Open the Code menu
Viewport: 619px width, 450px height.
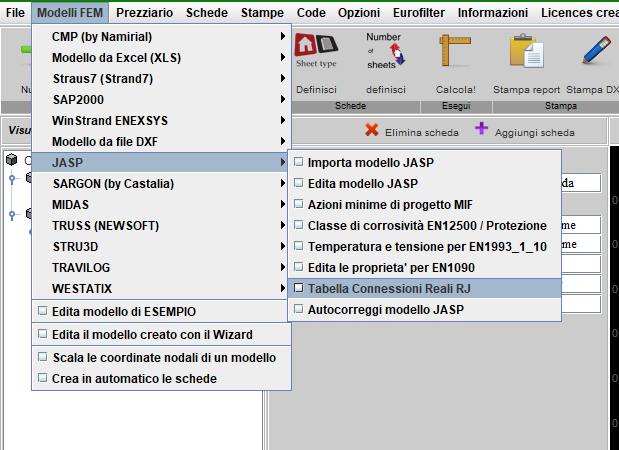tap(311, 13)
